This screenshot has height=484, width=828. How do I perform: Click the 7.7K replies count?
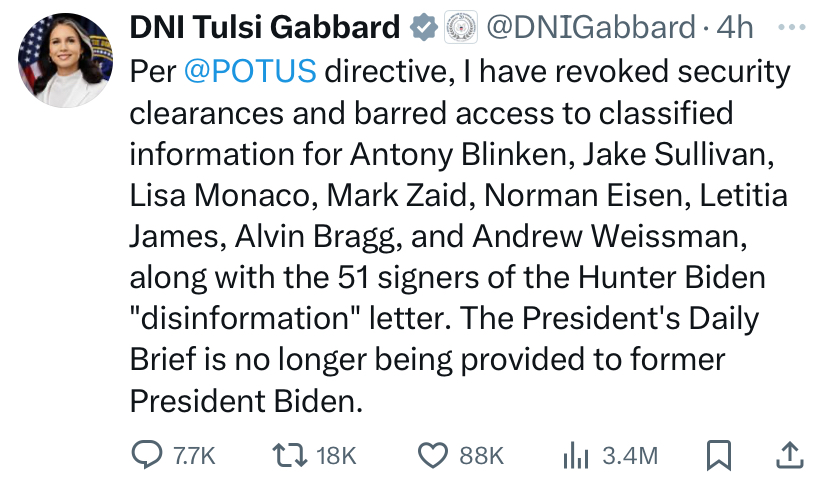click(194, 455)
